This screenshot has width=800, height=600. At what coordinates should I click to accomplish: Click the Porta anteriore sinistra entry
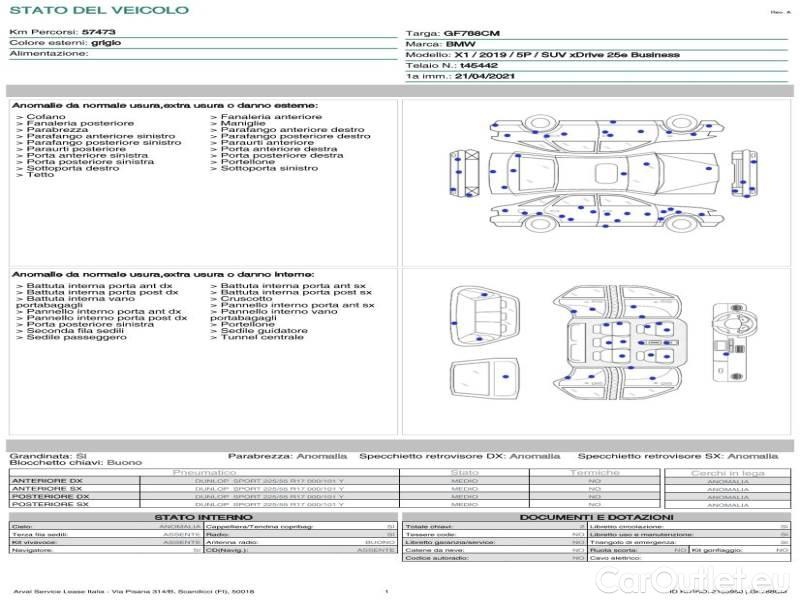tap(82, 155)
